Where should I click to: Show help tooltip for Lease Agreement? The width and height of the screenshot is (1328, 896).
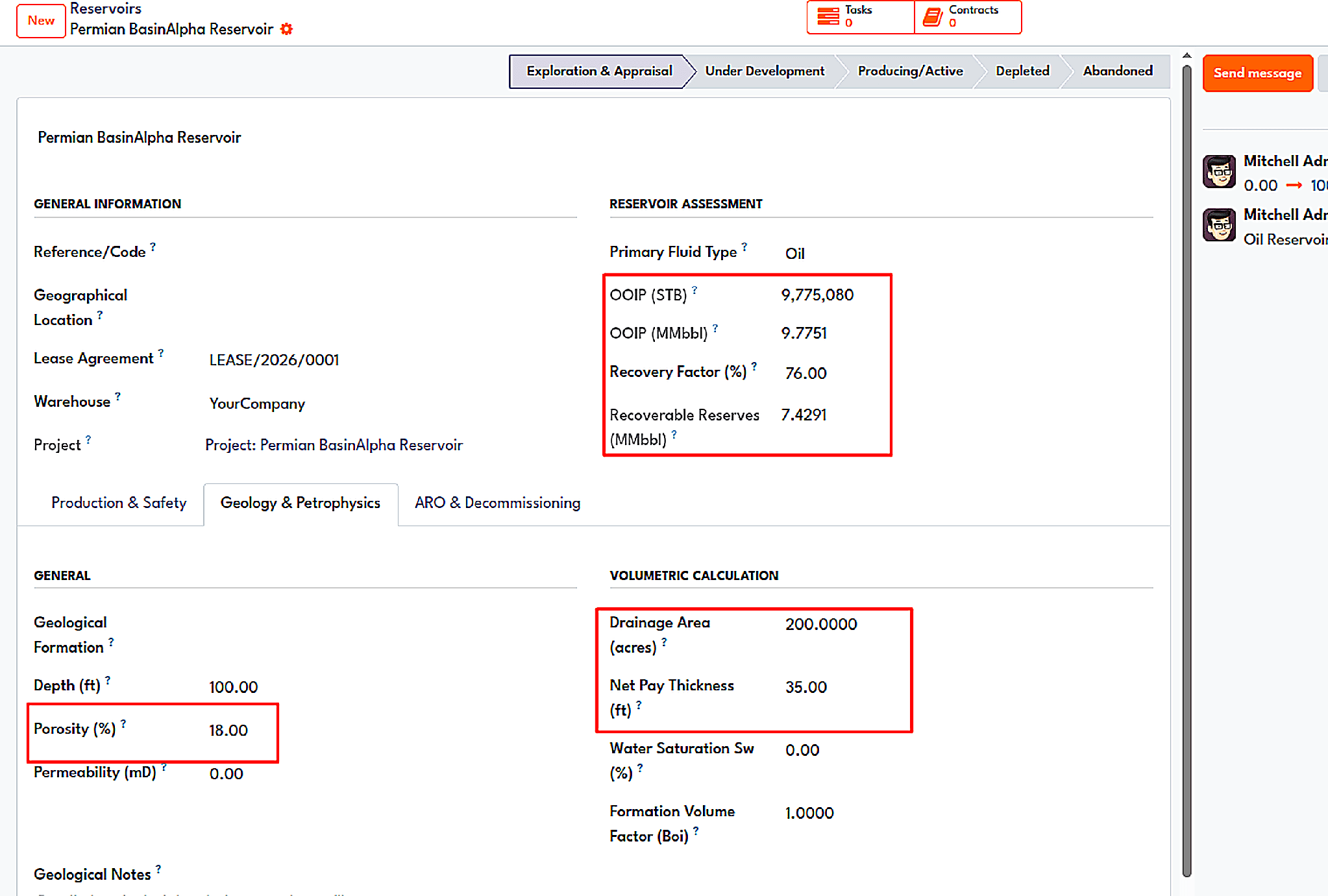[161, 353]
